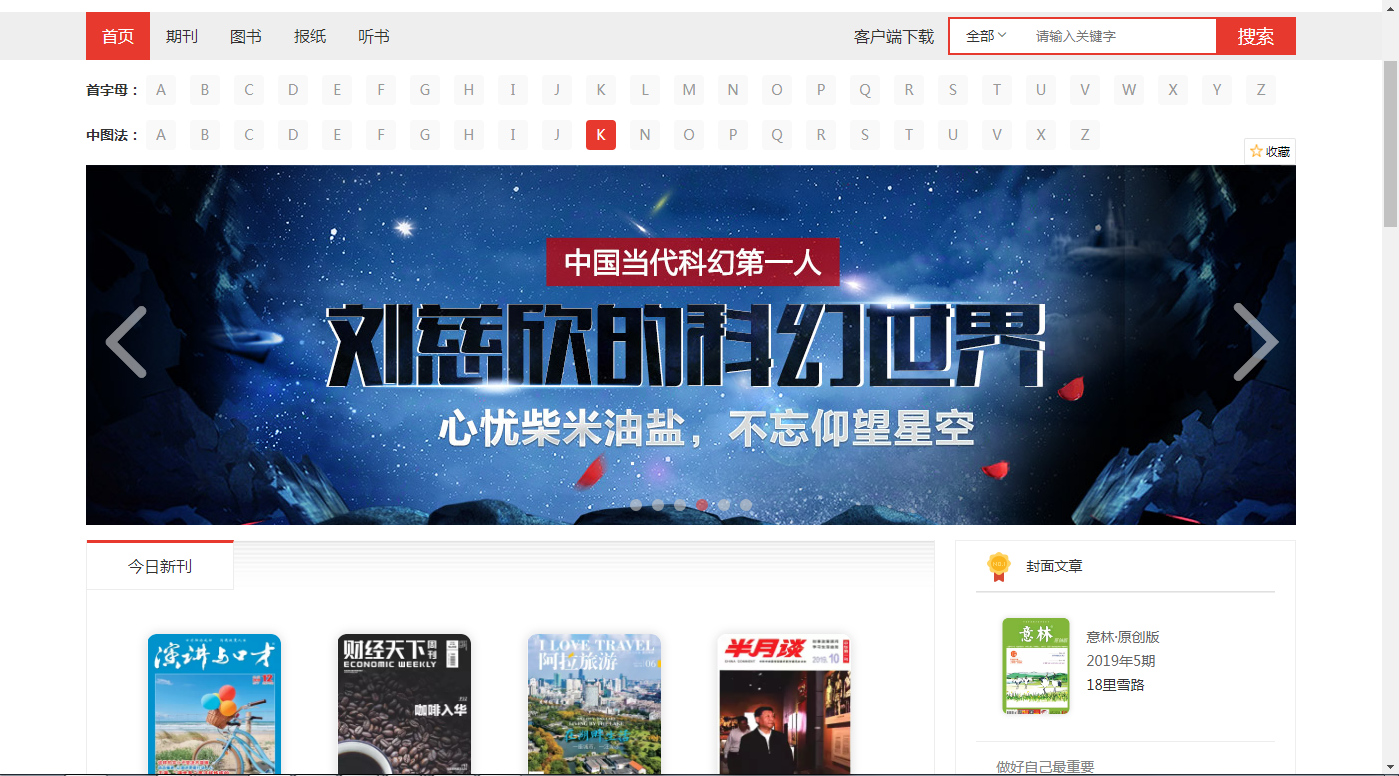The width and height of the screenshot is (1399, 776).
Task: Click the 2019年5期 issue text
Action: tap(1121, 661)
